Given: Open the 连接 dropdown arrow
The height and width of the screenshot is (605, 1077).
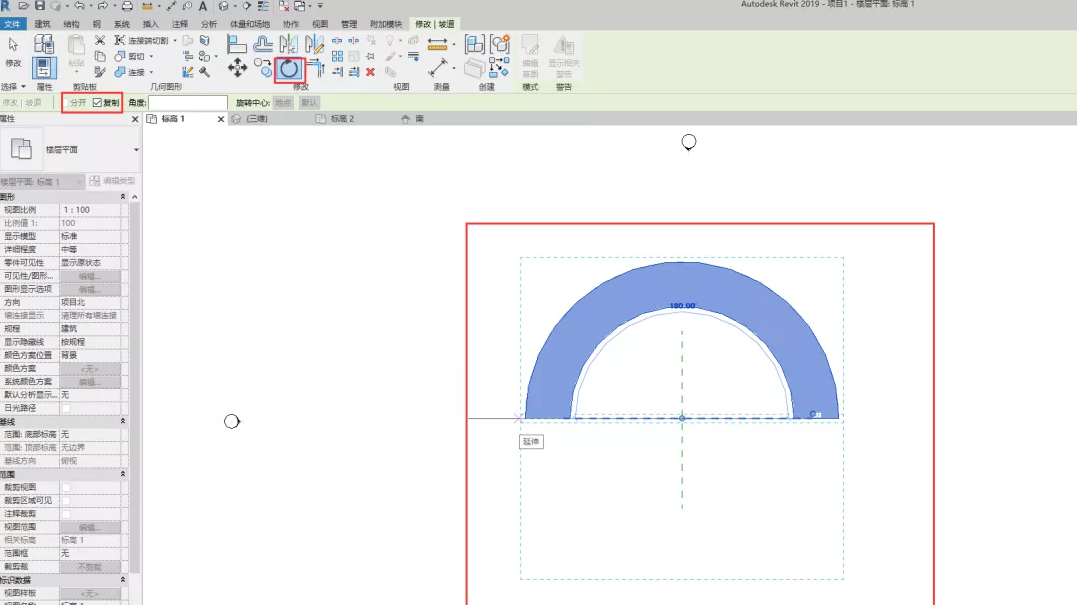Looking at the screenshot, I should point(151,72).
